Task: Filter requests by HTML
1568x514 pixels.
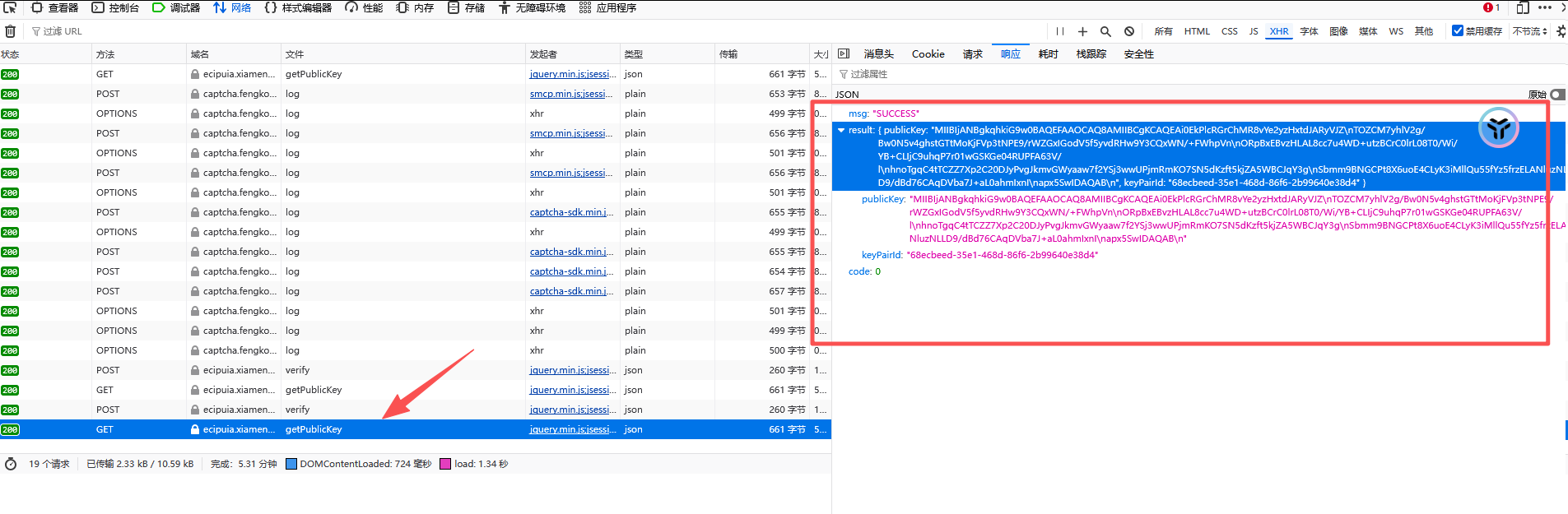Action: click(x=1197, y=31)
